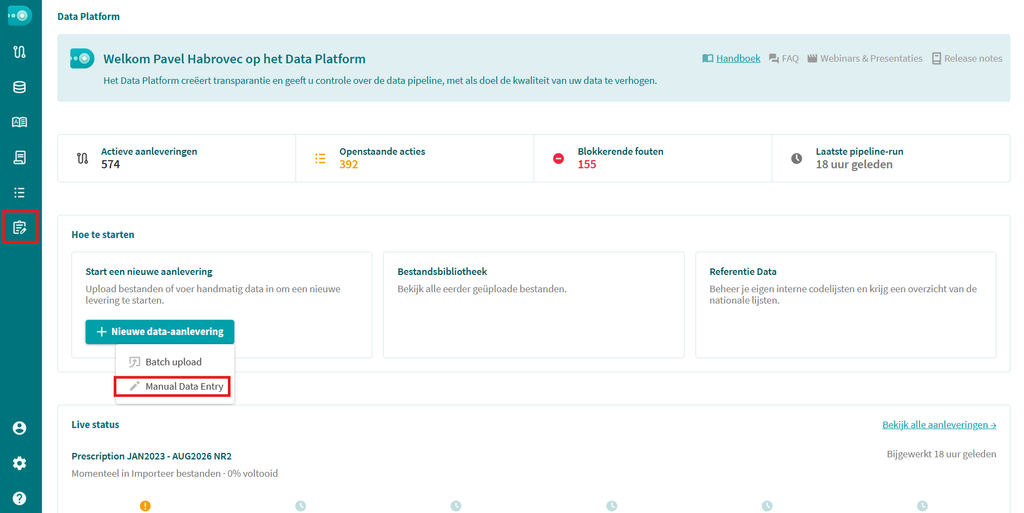
Task: Click the Data Platform logo in sidebar
Action: point(20,16)
